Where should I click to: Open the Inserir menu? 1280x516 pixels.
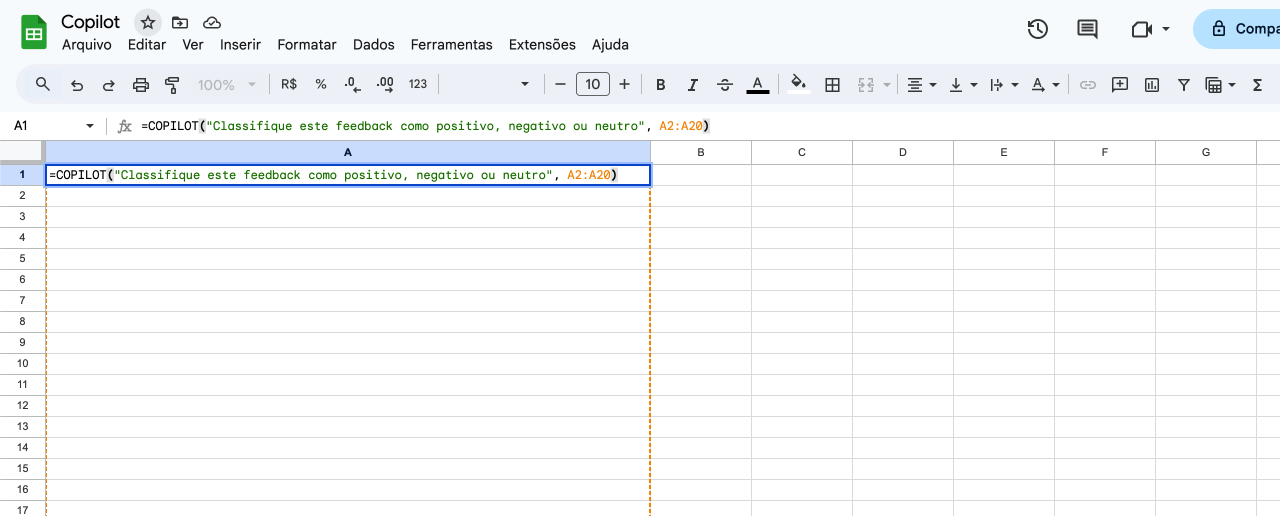coord(240,45)
